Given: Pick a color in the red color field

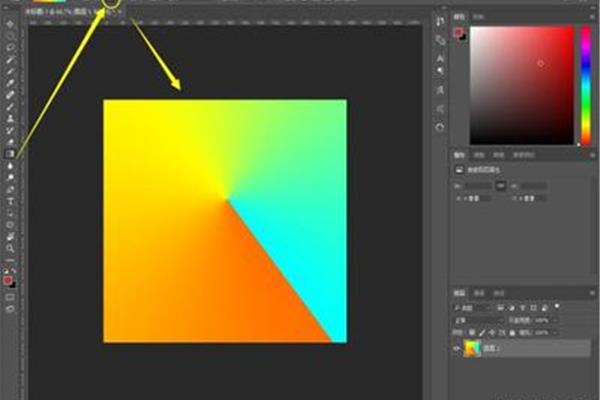Looking at the screenshot, I should [x=522, y=85].
